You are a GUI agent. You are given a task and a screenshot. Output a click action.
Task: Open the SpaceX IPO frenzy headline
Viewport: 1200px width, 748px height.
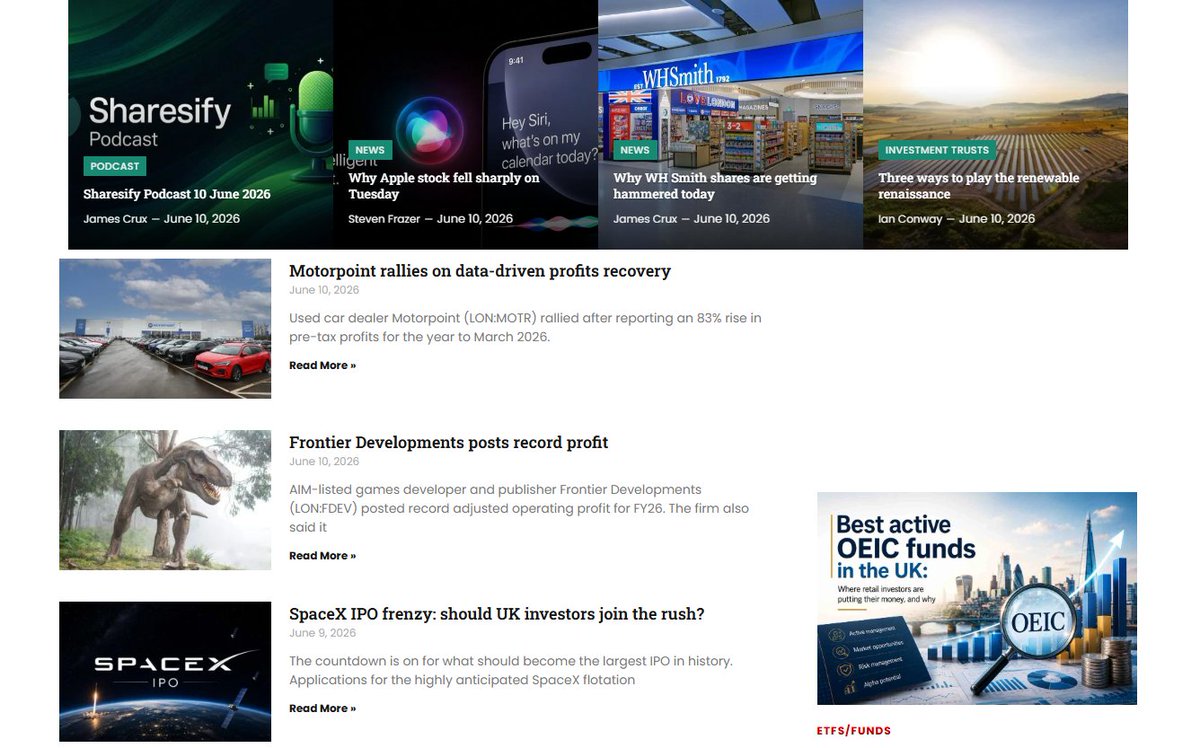click(x=497, y=614)
